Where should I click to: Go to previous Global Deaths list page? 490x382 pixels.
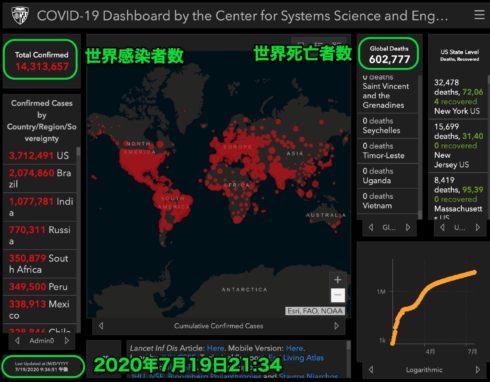(x=371, y=228)
